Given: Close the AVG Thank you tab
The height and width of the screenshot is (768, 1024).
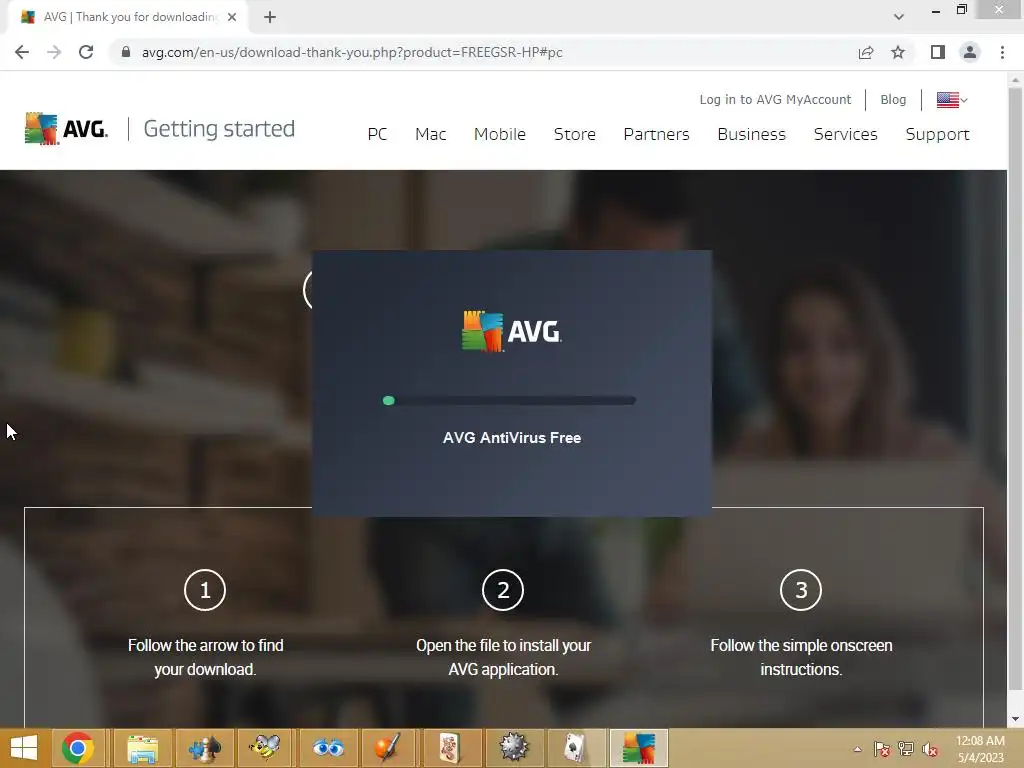Looking at the screenshot, I should [x=232, y=18].
